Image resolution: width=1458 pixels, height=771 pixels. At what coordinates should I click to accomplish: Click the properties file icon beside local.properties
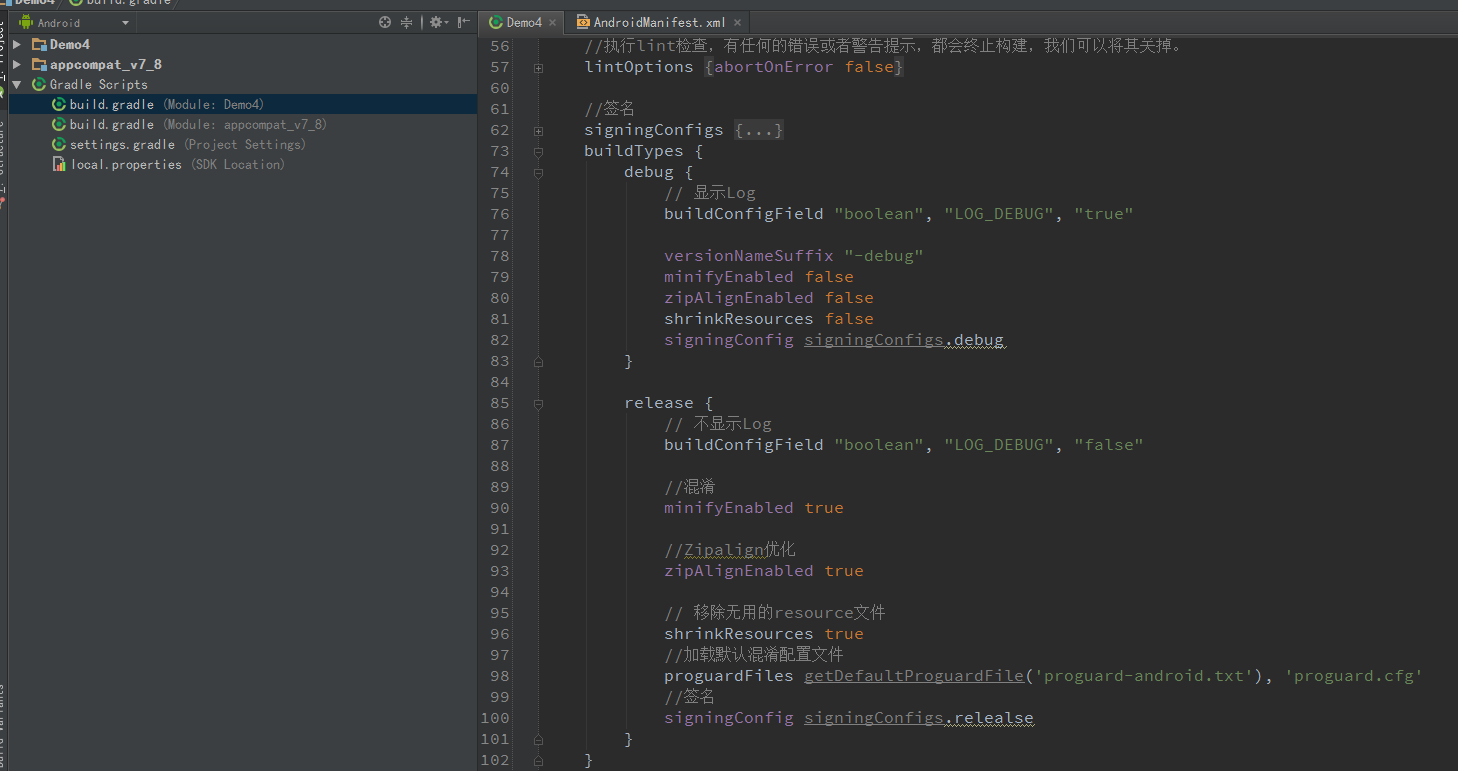pos(59,164)
